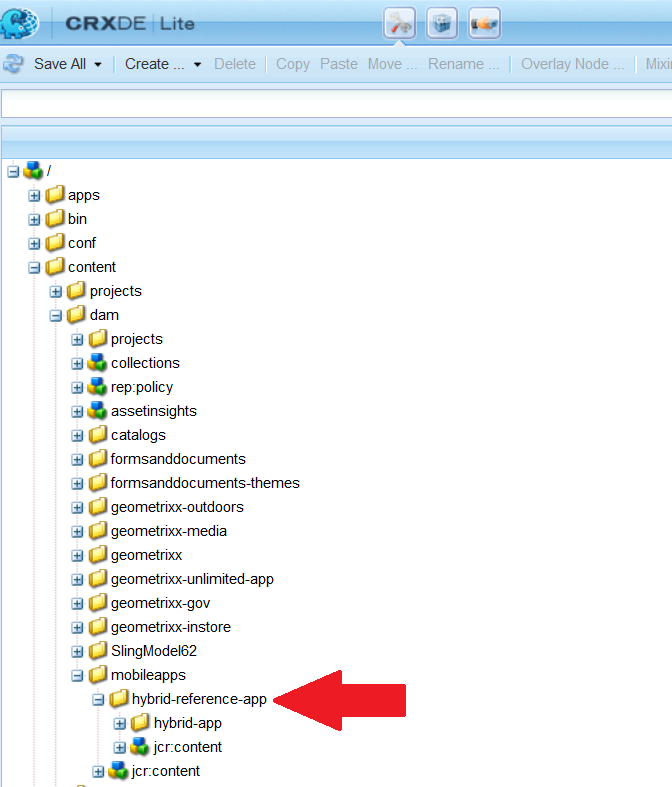Collapse the mobileapps folder
Image resolution: width=672 pixels, height=787 pixels.
tap(77, 676)
